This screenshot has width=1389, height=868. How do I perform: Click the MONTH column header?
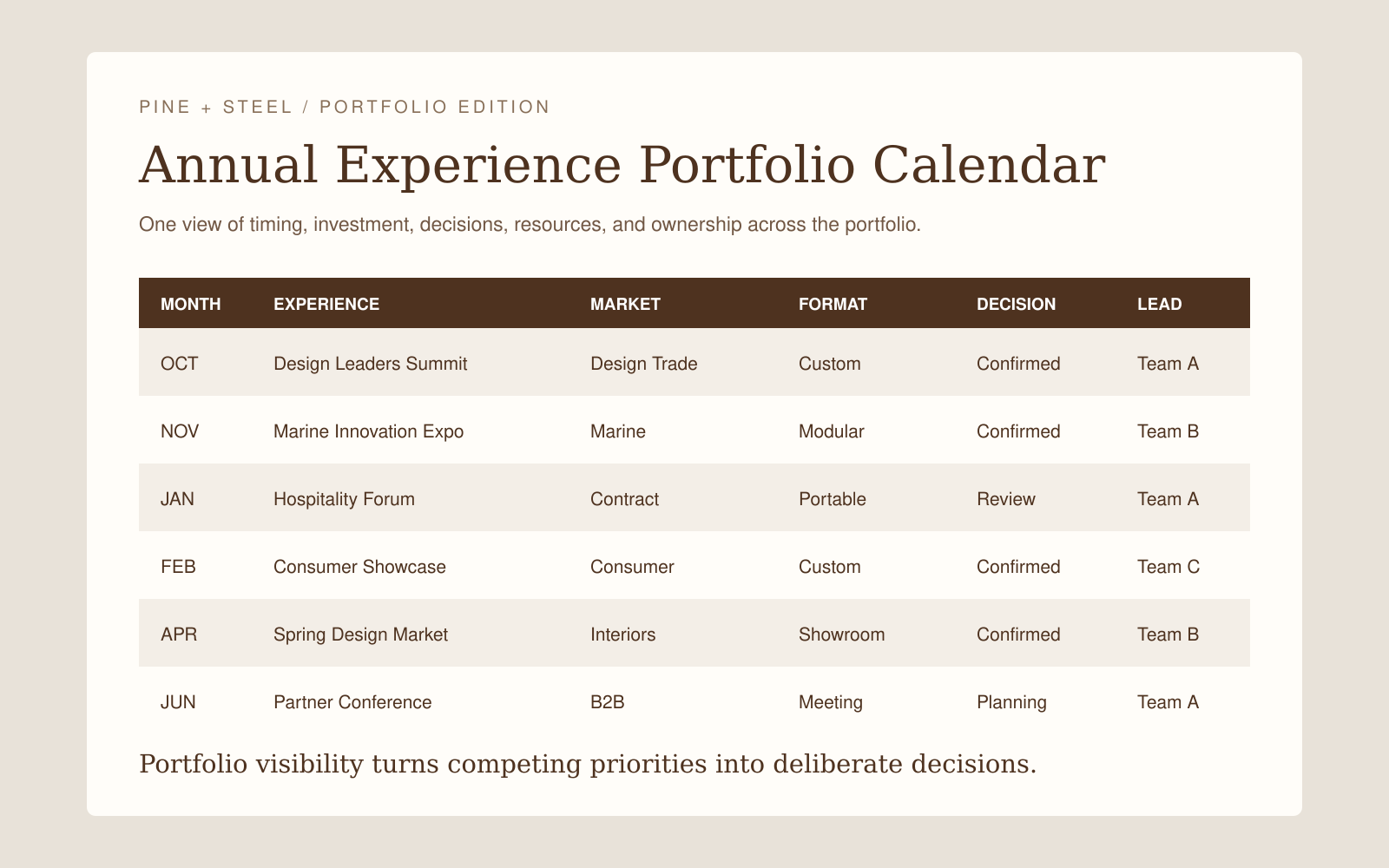point(191,304)
